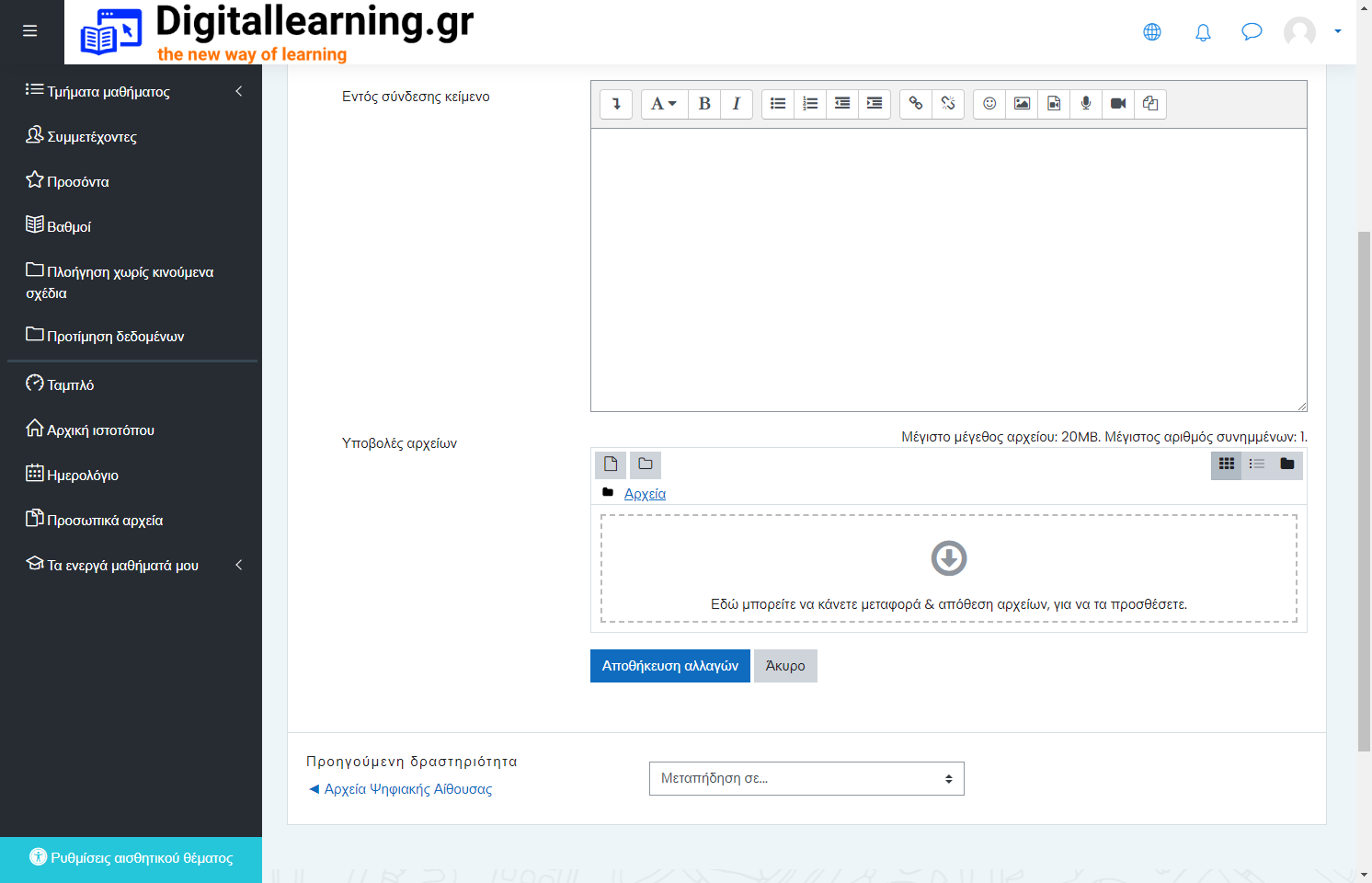Click the Αποθήκευση αλλαγών button
This screenshot has width=1372, height=883.
coord(670,666)
